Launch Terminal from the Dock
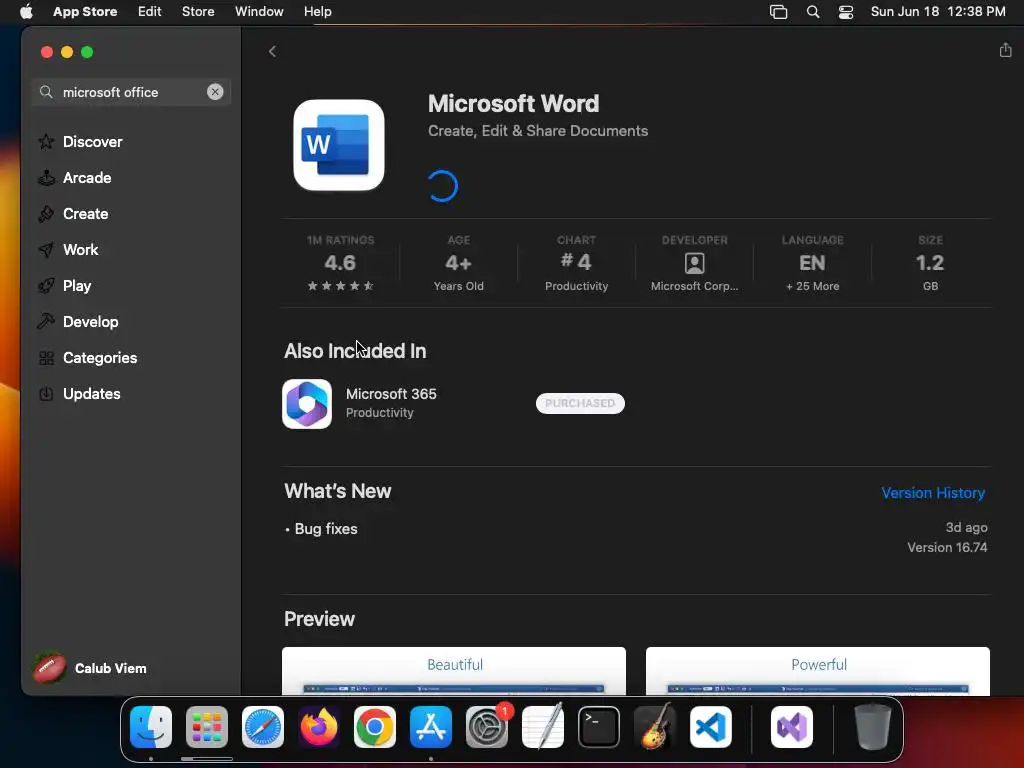1024x768 pixels. pyautogui.click(x=599, y=727)
